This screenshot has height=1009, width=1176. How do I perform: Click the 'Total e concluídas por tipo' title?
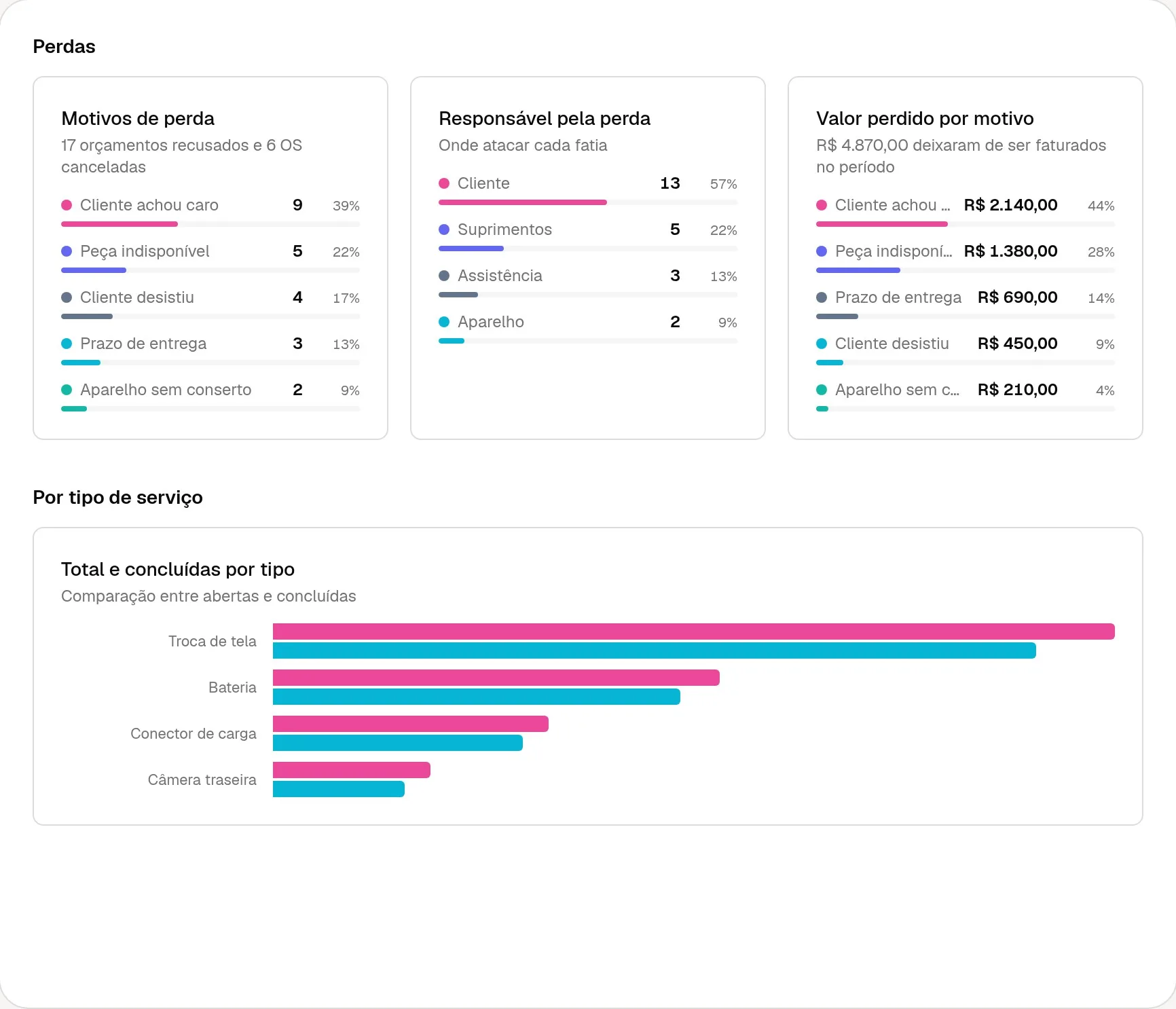(x=178, y=569)
